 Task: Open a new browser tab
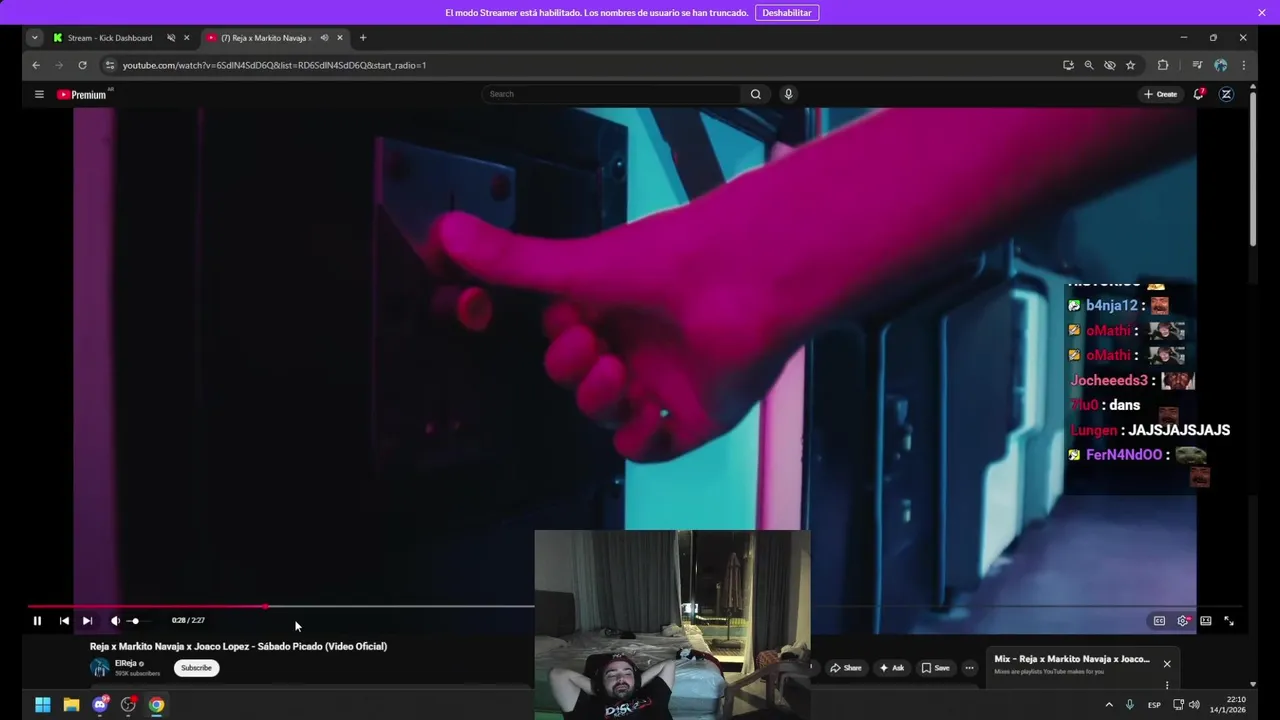[x=363, y=38]
